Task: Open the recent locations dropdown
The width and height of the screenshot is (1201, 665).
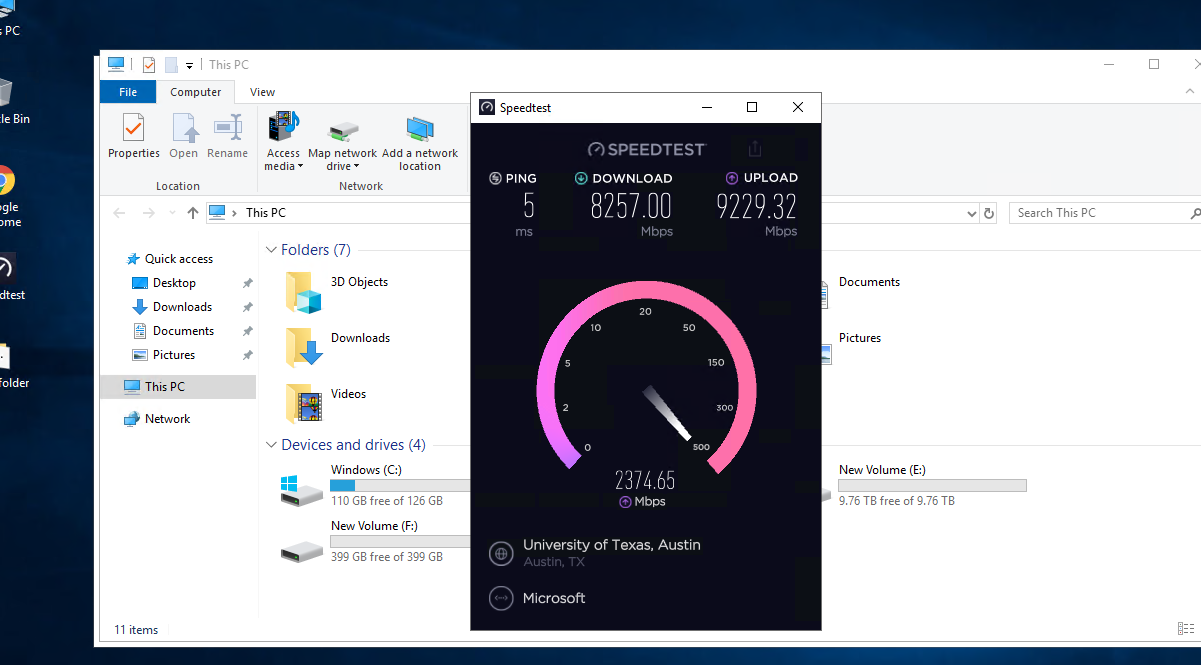Action: [170, 213]
